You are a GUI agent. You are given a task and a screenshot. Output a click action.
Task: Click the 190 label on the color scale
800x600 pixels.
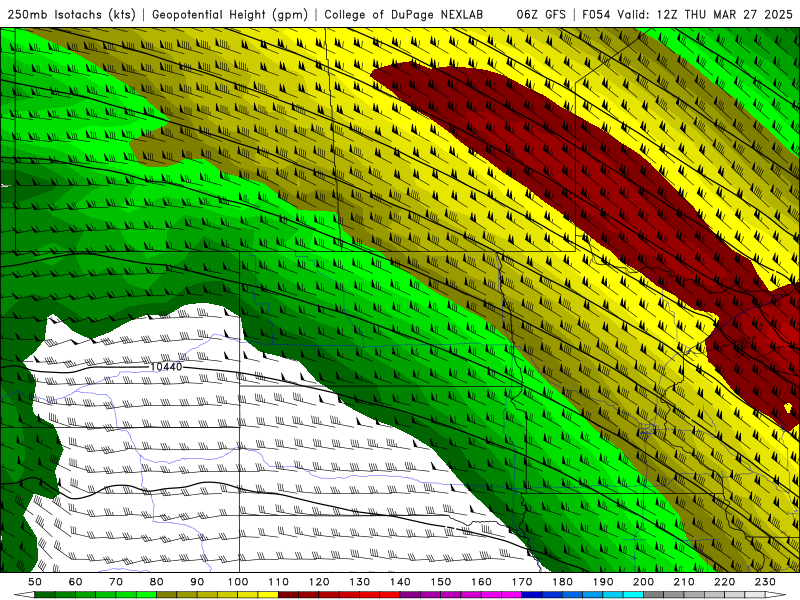pyautogui.click(x=603, y=582)
